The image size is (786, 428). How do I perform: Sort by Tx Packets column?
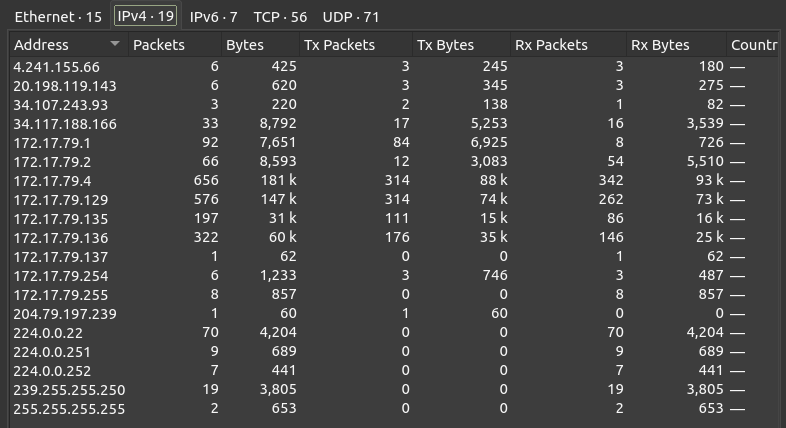pyautogui.click(x=339, y=45)
